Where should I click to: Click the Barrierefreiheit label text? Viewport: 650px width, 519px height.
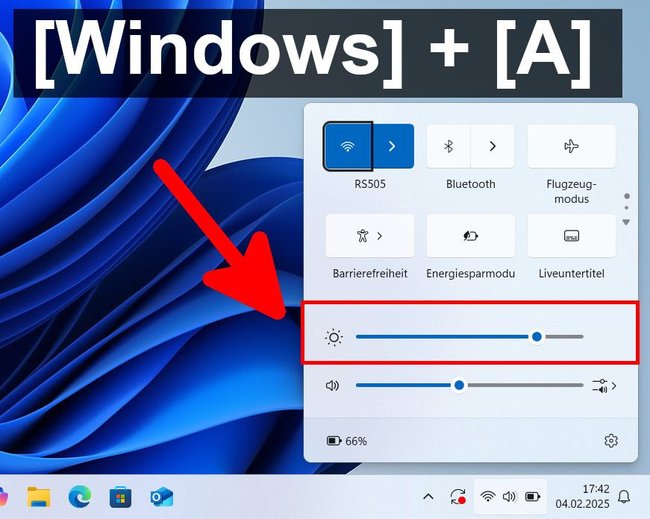[x=370, y=274]
